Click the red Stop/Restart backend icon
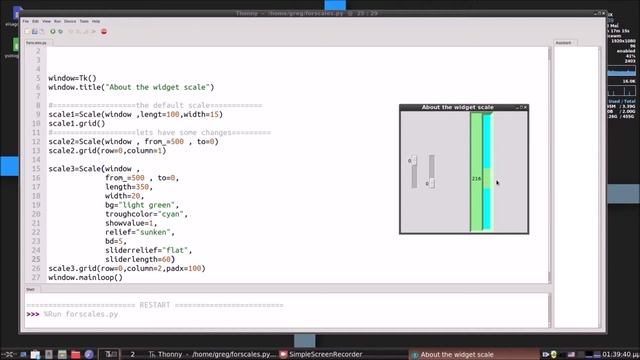Viewport: 640px width, 360px height. click(x=104, y=31)
